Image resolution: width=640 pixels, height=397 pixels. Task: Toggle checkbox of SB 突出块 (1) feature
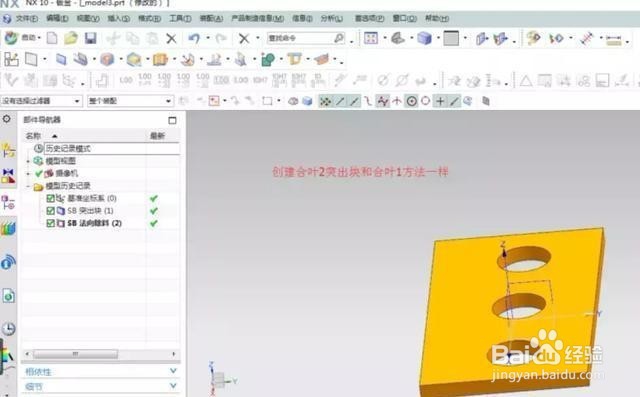pyautogui.click(x=50, y=211)
